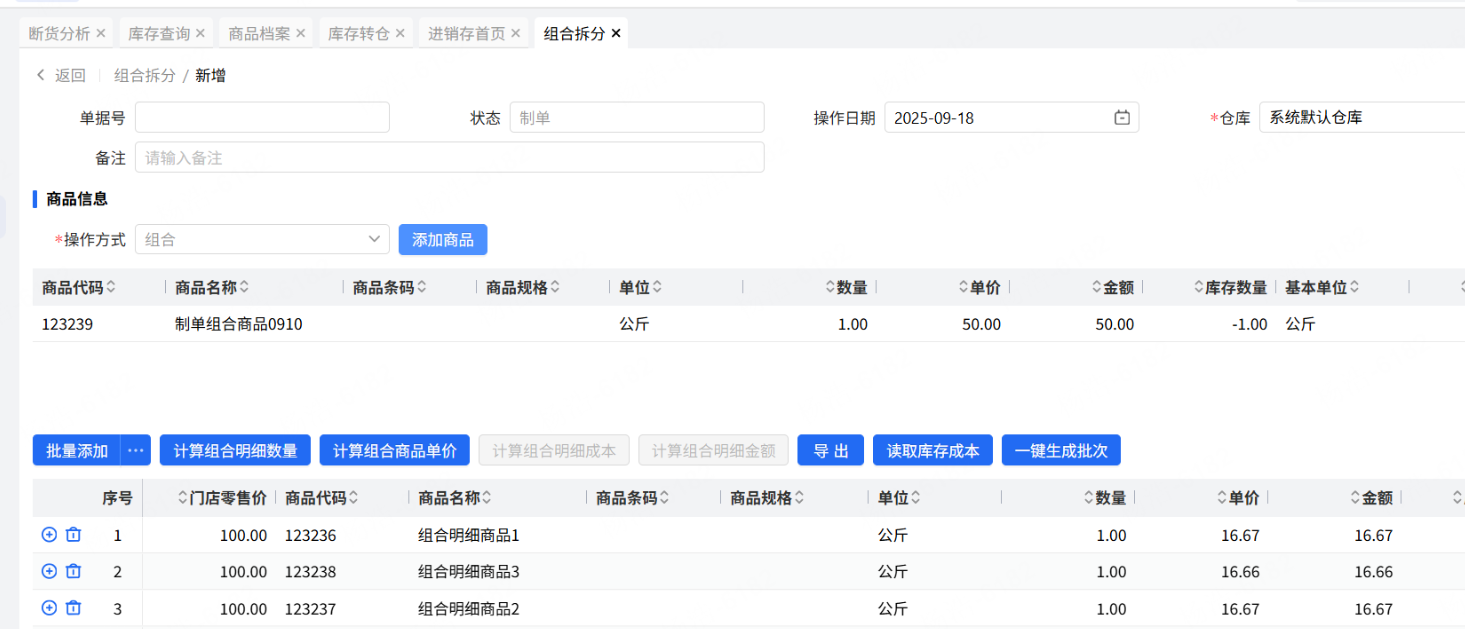
Task: Sort upper table by 商品条码
Action: [422, 287]
